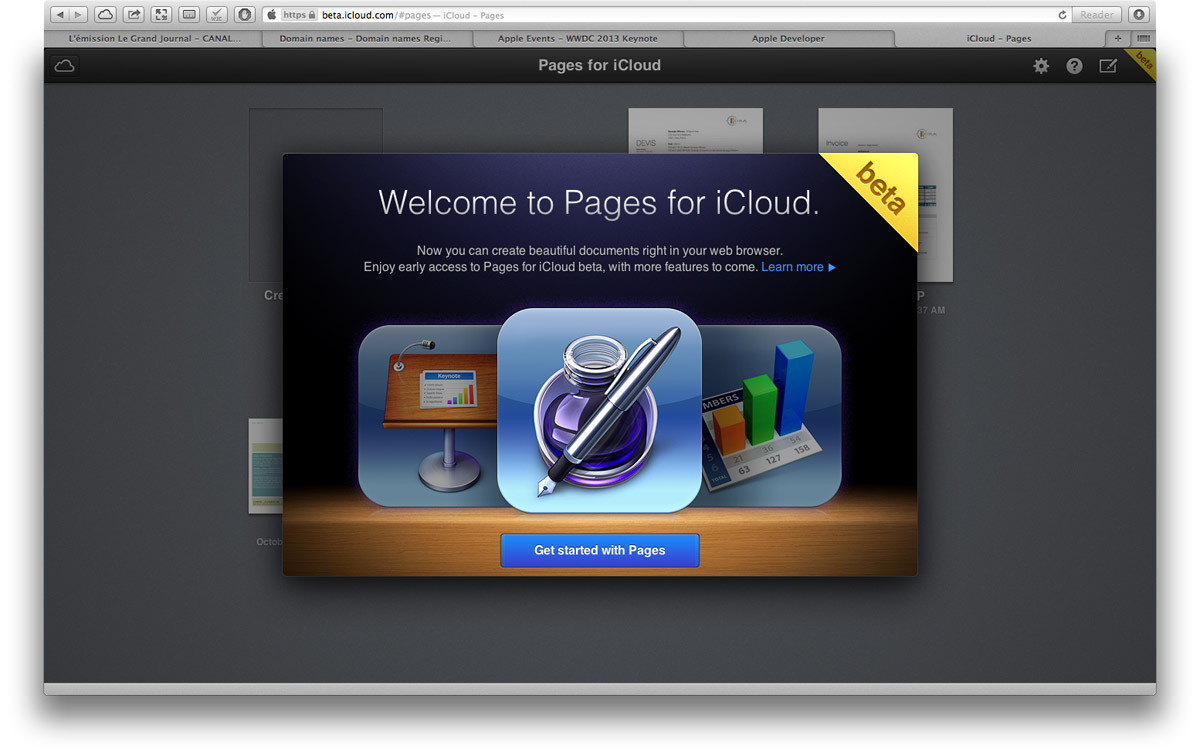Open the teal document thumbnail behind dialog

point(265,466)
